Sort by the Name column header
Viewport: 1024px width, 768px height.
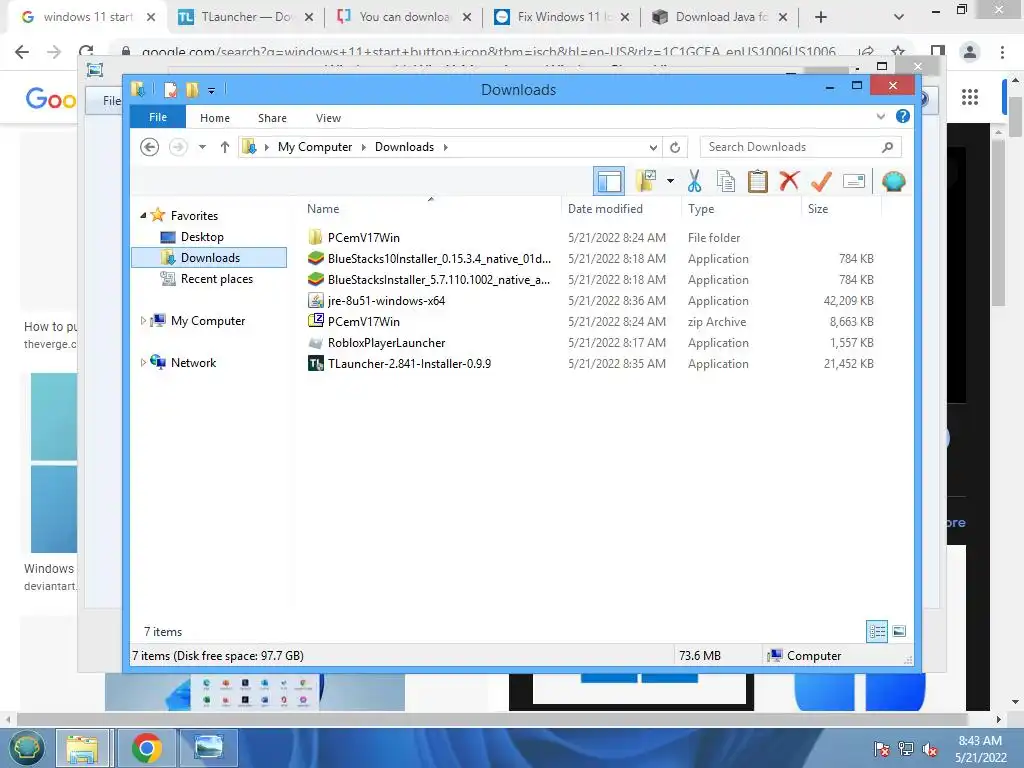tap(323, 208)
